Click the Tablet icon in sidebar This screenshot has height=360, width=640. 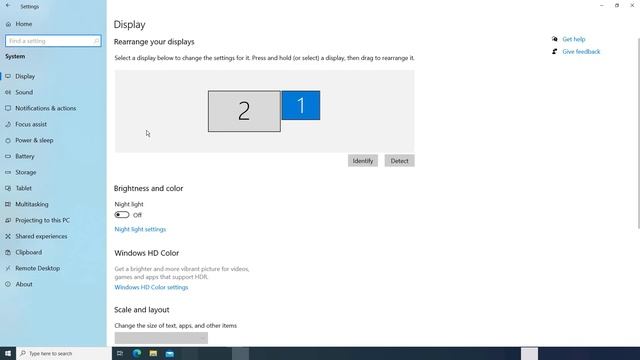click(8, 188)
